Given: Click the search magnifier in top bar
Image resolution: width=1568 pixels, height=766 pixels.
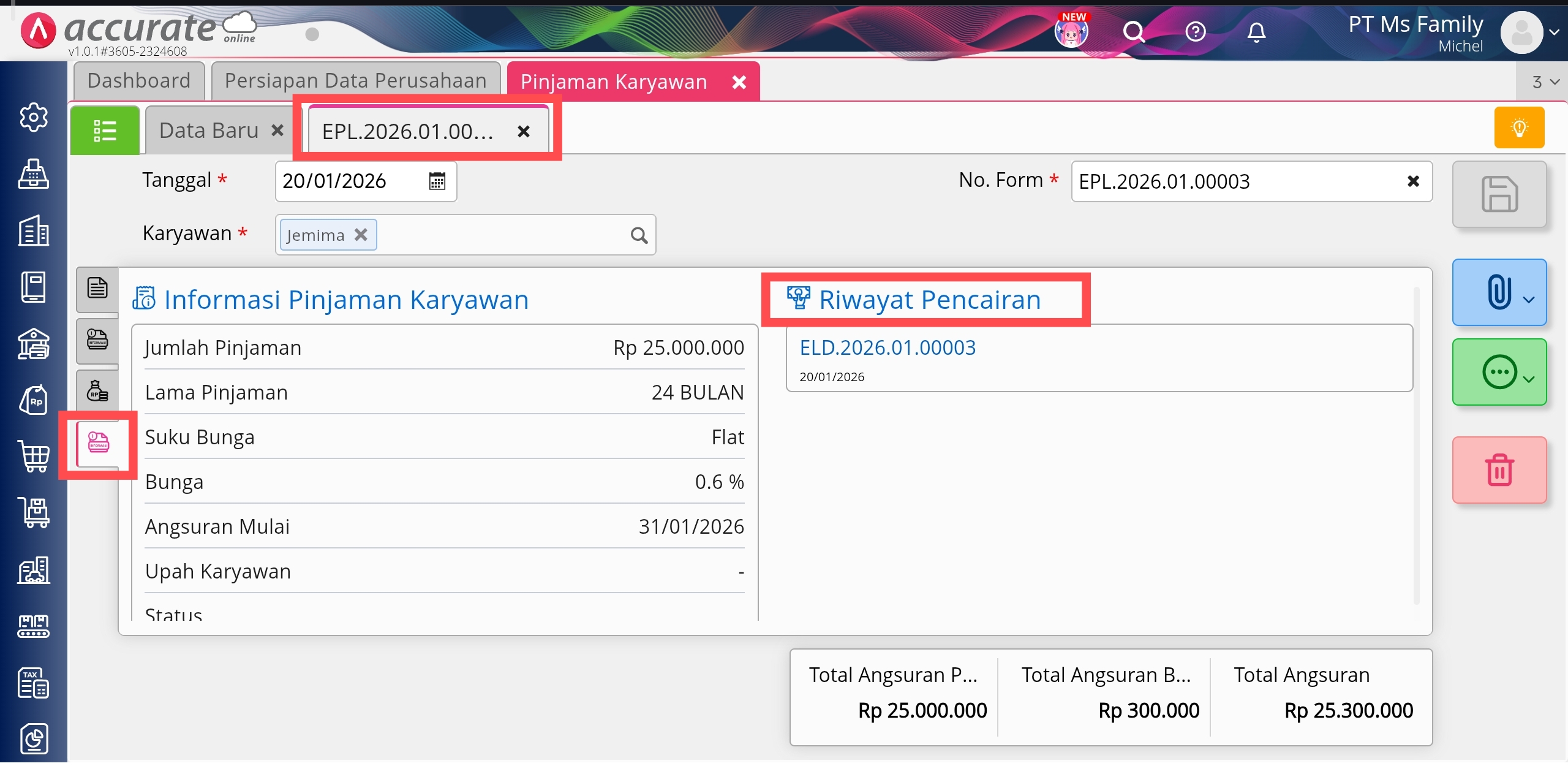Looking at the screenshot, I should click(1133, 32).
